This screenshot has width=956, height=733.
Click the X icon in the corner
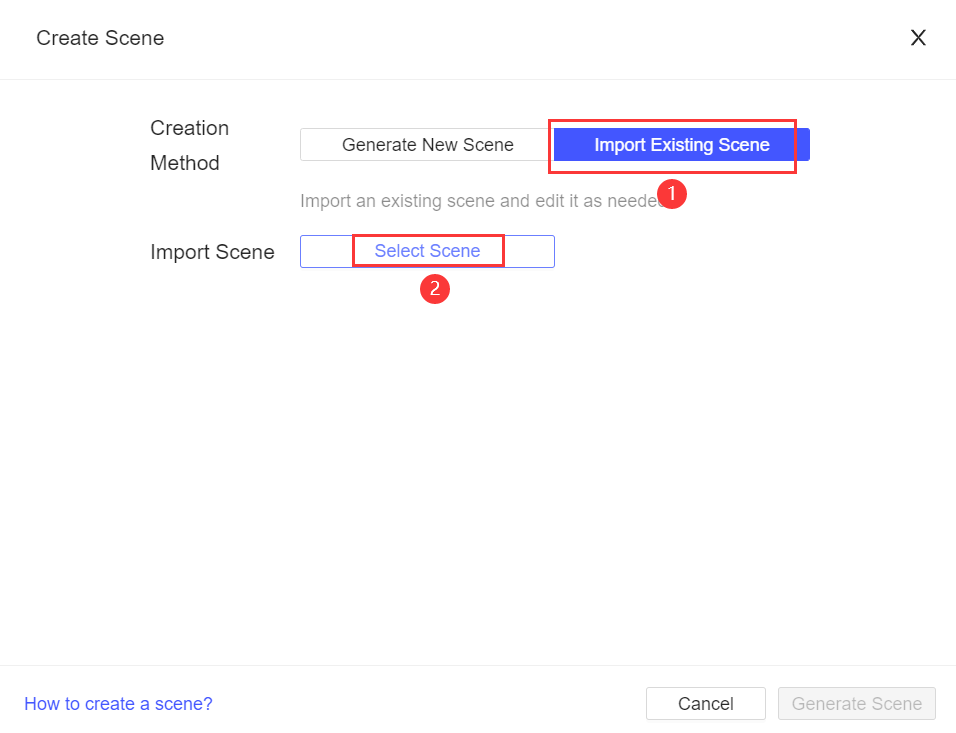click(x=918, y=37)
